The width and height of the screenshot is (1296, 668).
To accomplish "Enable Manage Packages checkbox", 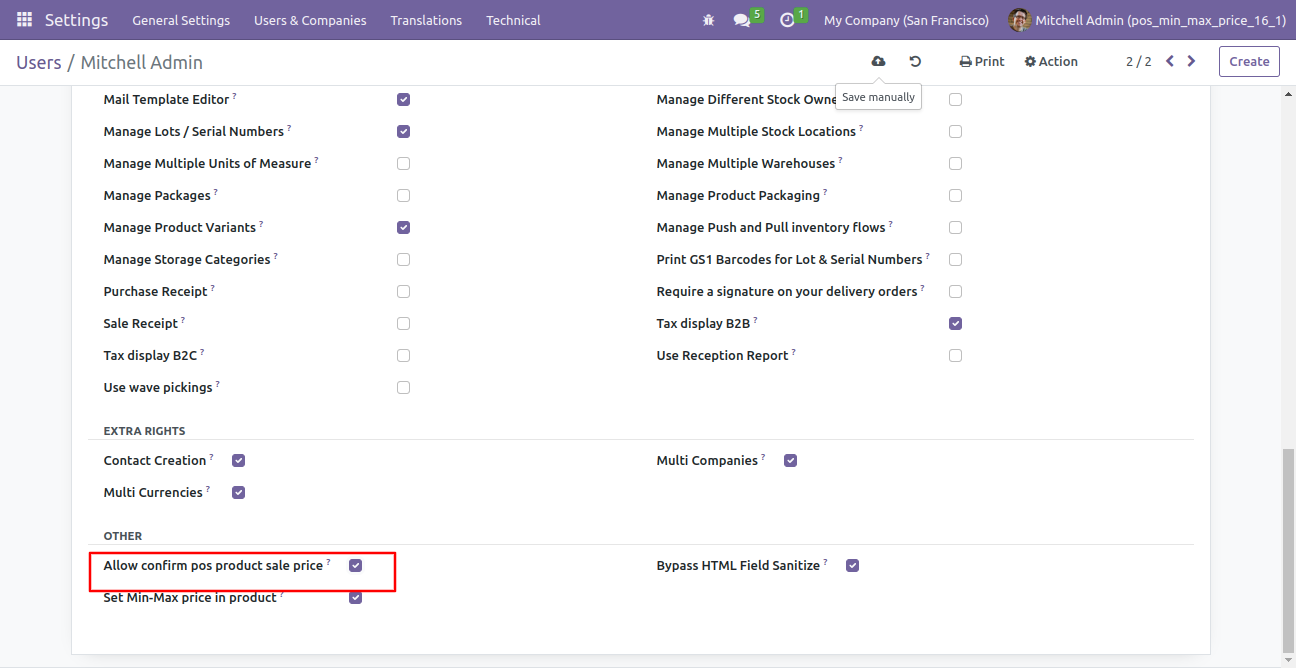I will point(403,196).
